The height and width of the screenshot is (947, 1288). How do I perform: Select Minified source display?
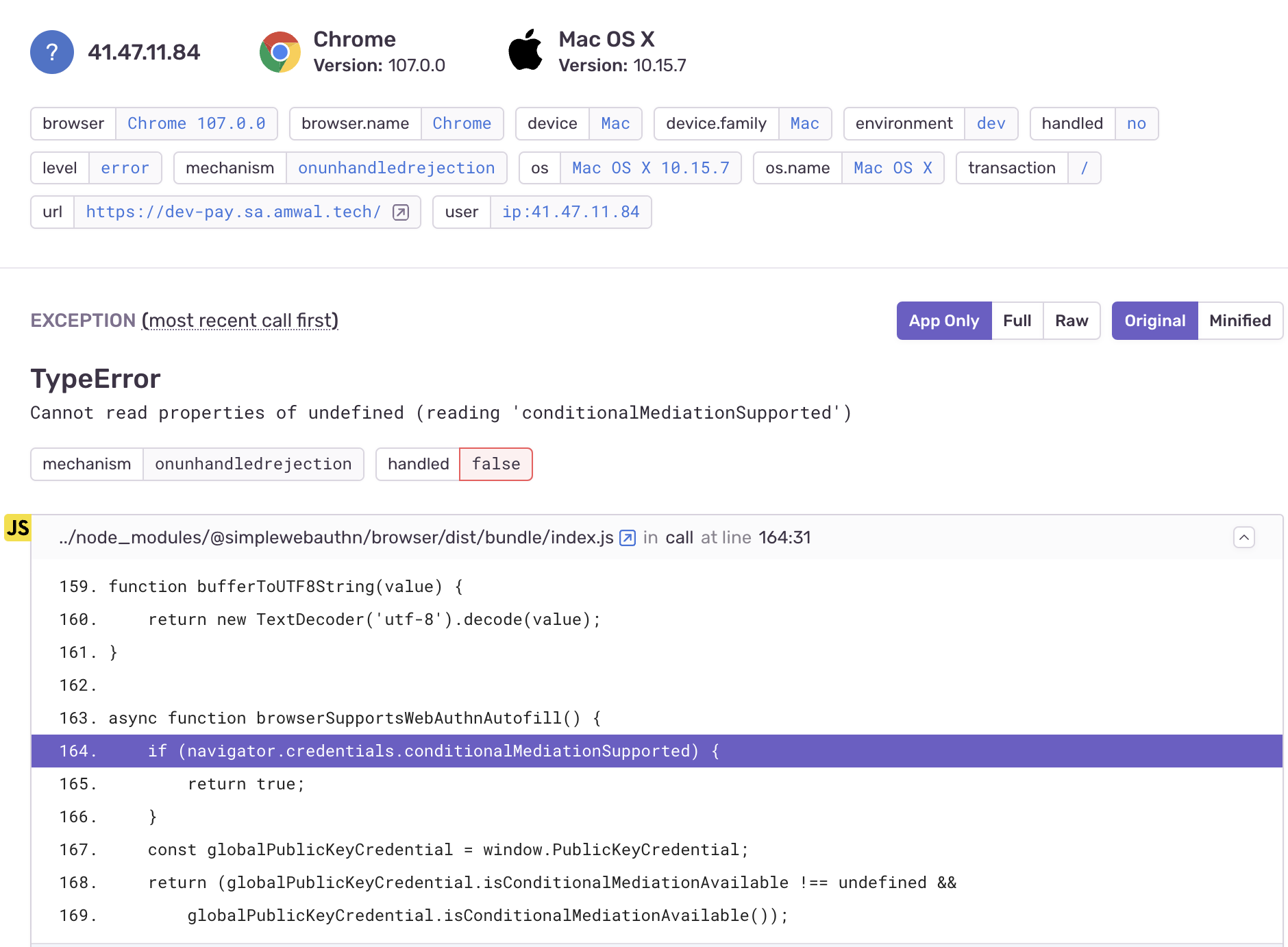[1240, 320]
